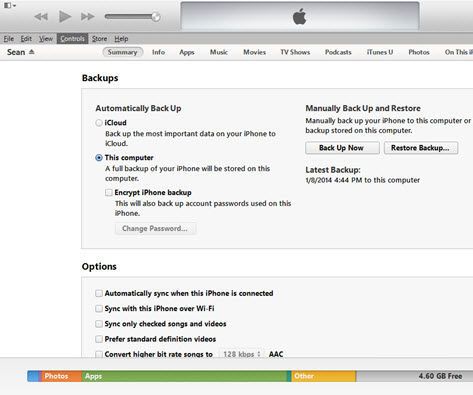Viewport: 473px width, 395px height.
Task: Open the Store menu
Action: pos(99,39)
